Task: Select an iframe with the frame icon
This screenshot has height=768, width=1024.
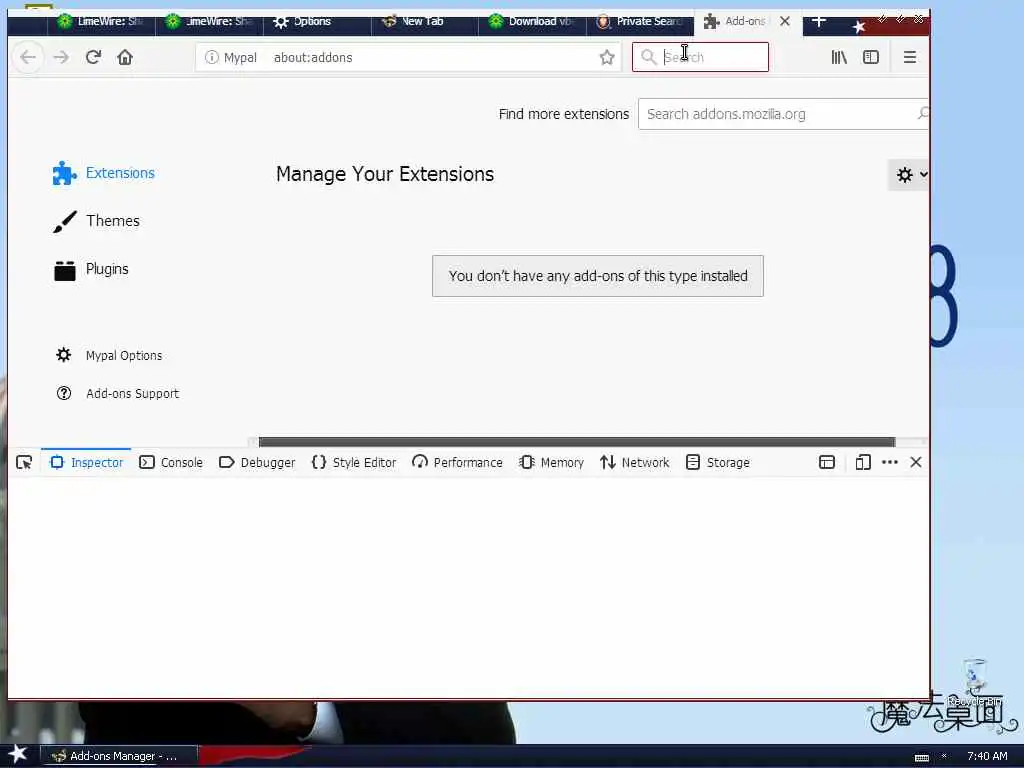Action: [827, 462]
